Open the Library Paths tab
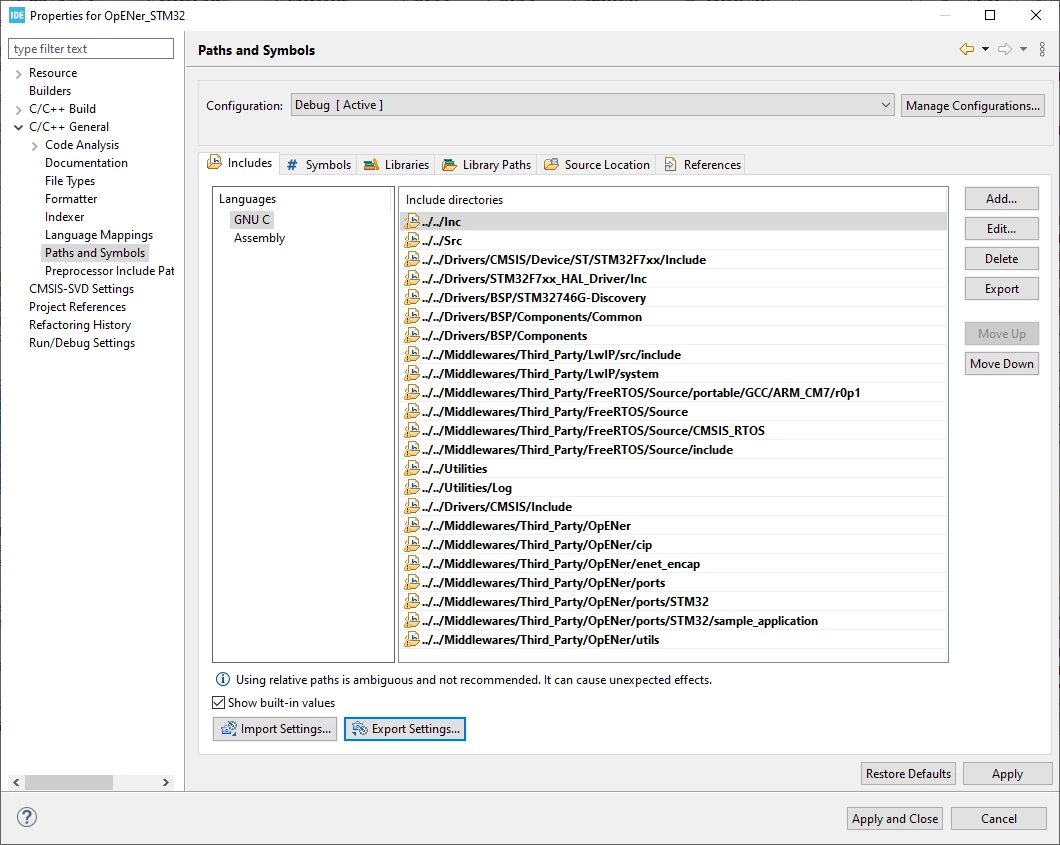The width and height of the screenshot is (1060, 845). pyautogui.click(x=487, y=164)
